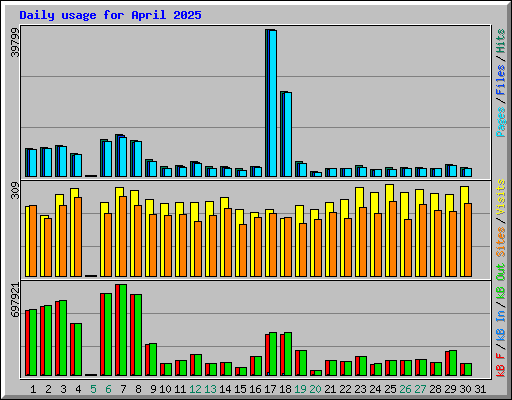Click the orange 'Sites' legend label
The height and width of the screenshot is (400, 512).
pos(501,242)
